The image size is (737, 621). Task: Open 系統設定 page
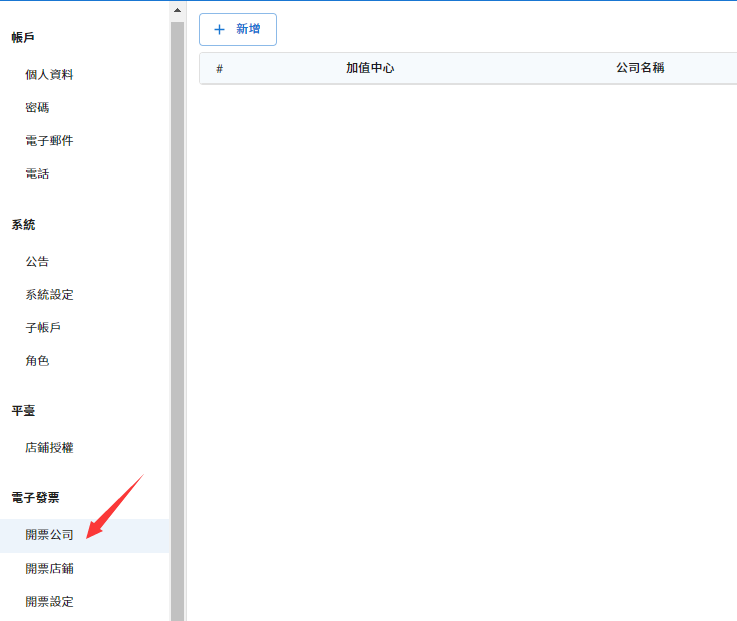49,295
